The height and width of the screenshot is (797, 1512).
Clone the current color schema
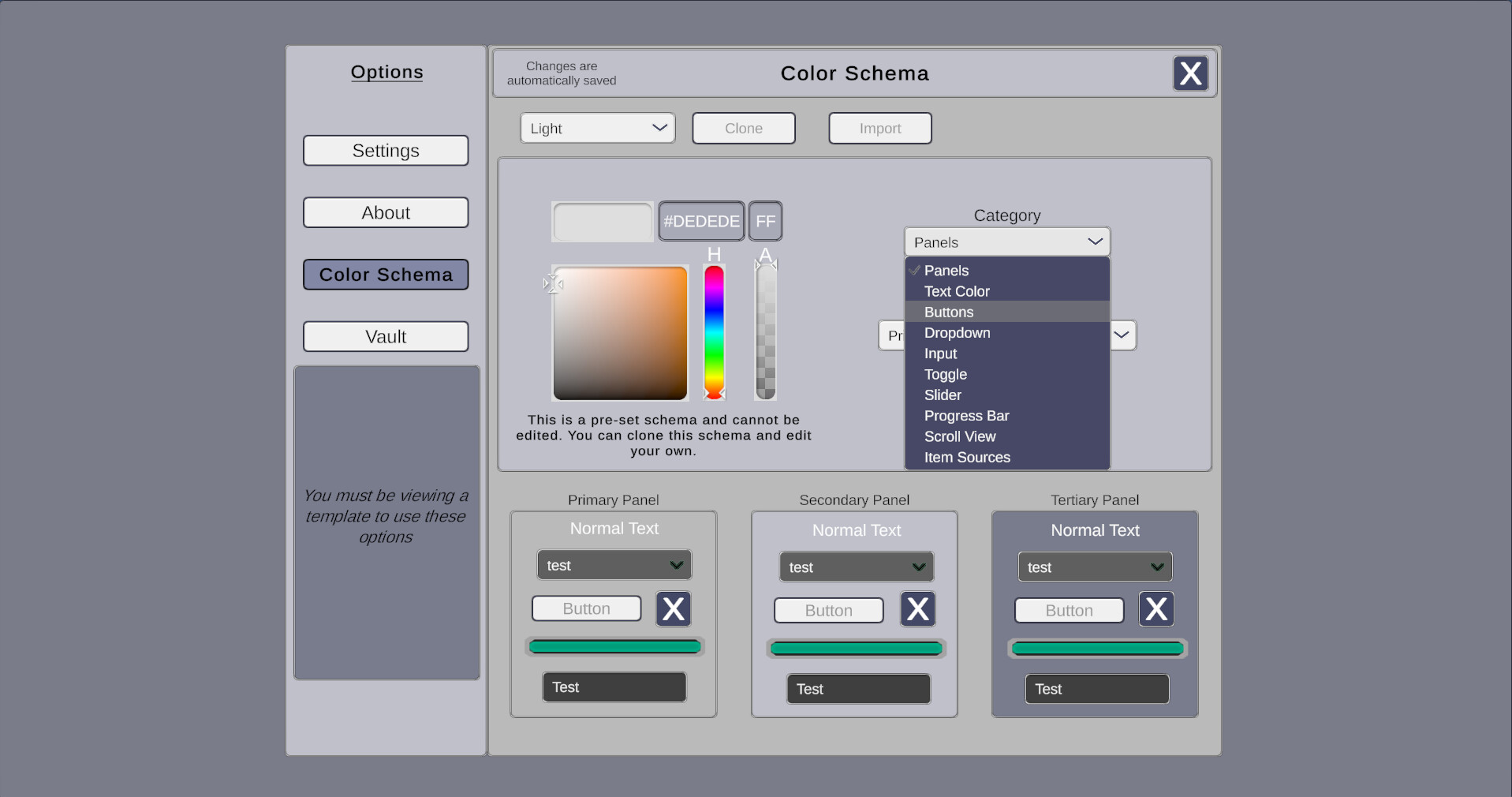(x=742, y=128)
